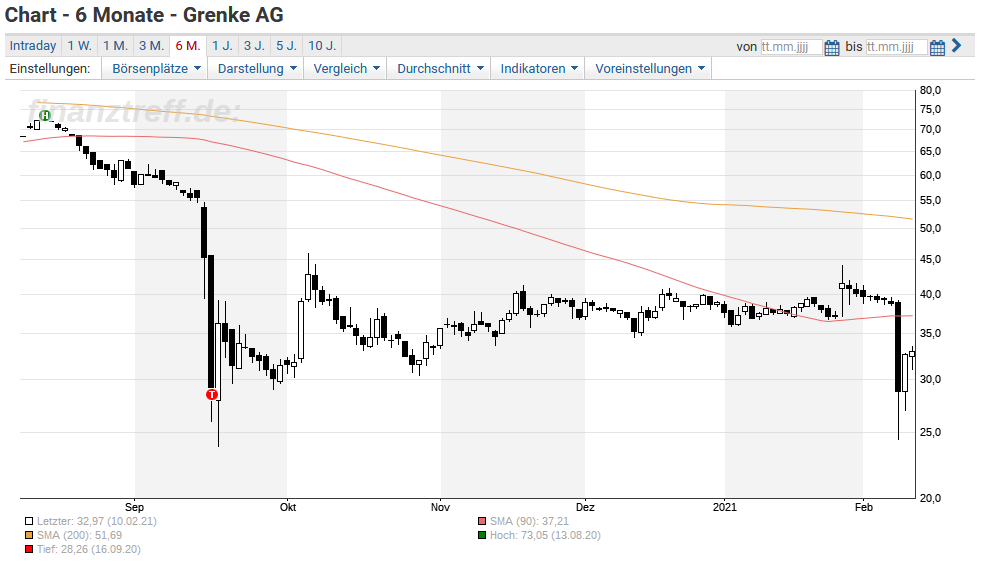Image resolution: width=986 pixels, height=566 pixels.
Task: Click the red Tief legend swatch
Action: pos(29,549)
